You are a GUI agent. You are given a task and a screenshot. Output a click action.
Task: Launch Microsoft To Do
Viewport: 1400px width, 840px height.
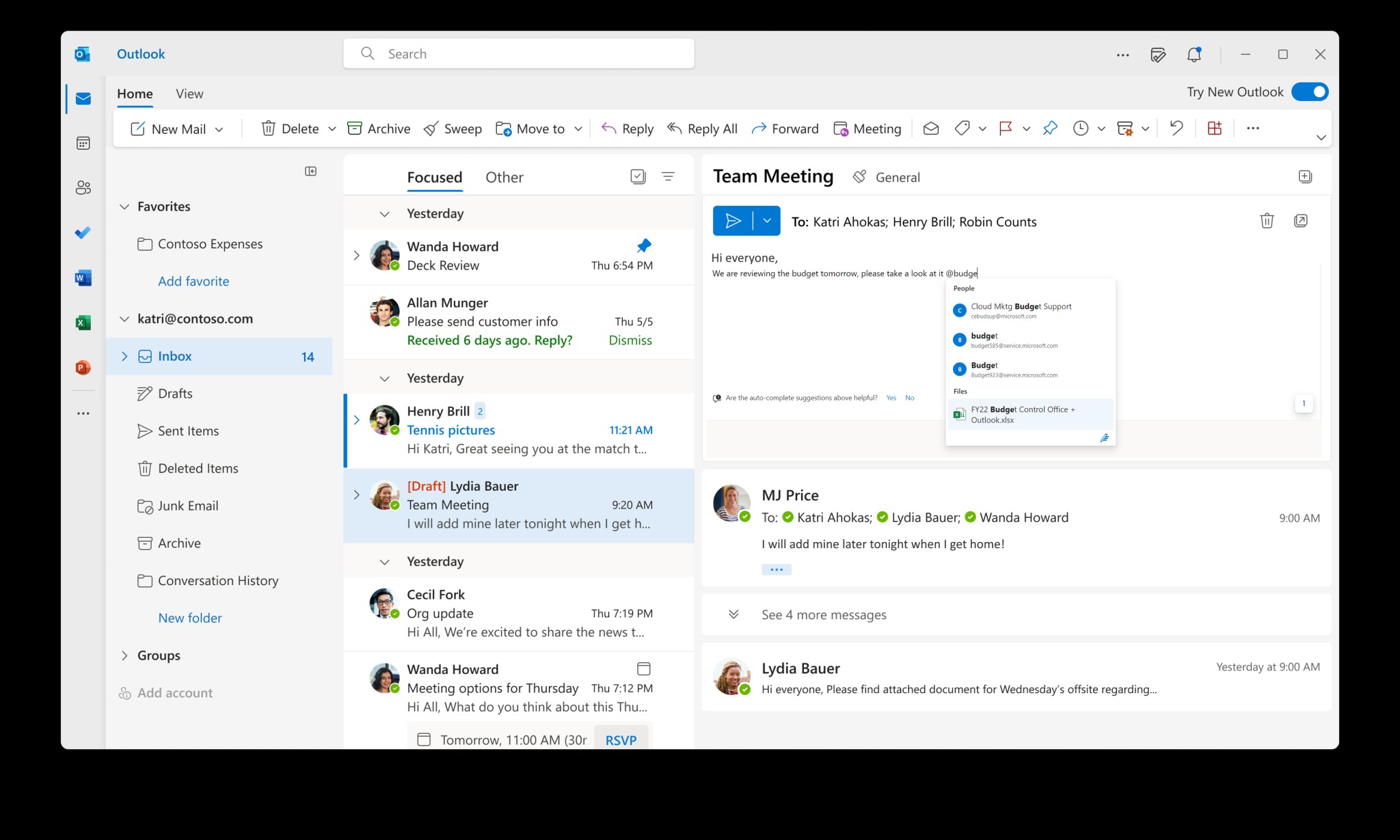point(83,232)
